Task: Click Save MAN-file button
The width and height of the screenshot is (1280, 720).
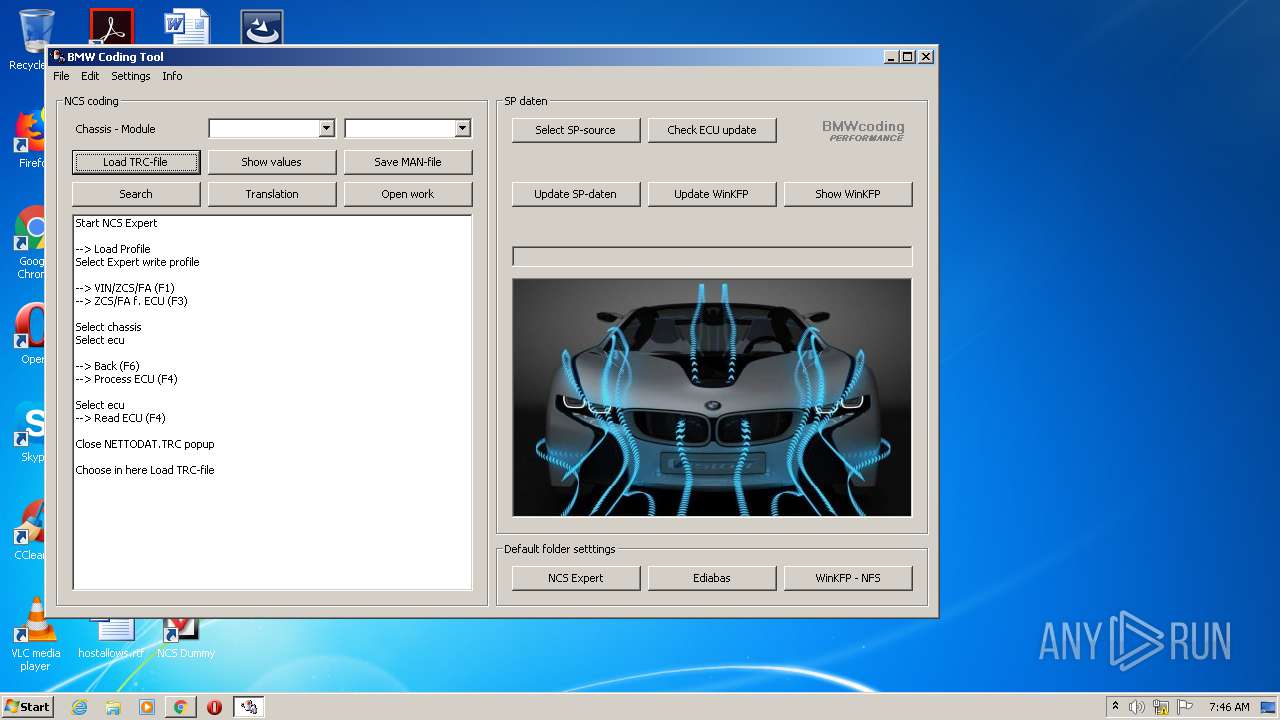Action: pos(408,162)
